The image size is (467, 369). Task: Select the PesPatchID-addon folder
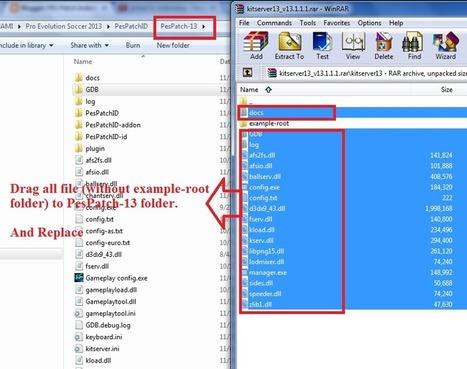tap(113, 125)
